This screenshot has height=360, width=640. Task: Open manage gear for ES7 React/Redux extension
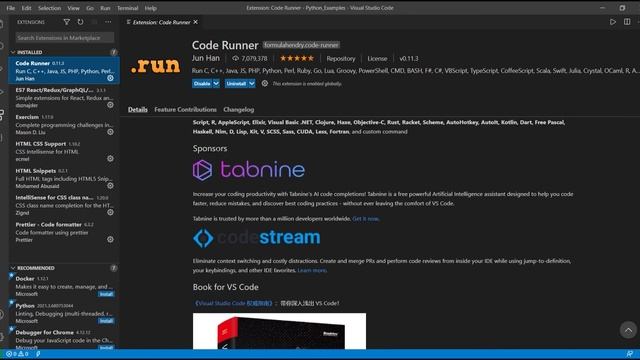[110, 105]
